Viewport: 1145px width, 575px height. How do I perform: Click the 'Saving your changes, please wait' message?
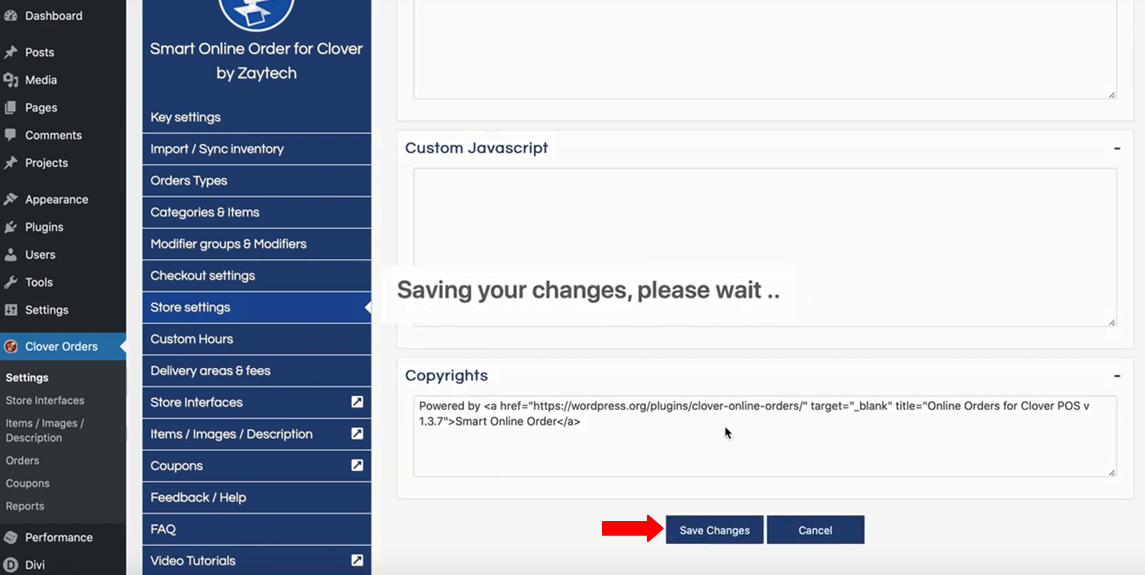coord(588,290)
